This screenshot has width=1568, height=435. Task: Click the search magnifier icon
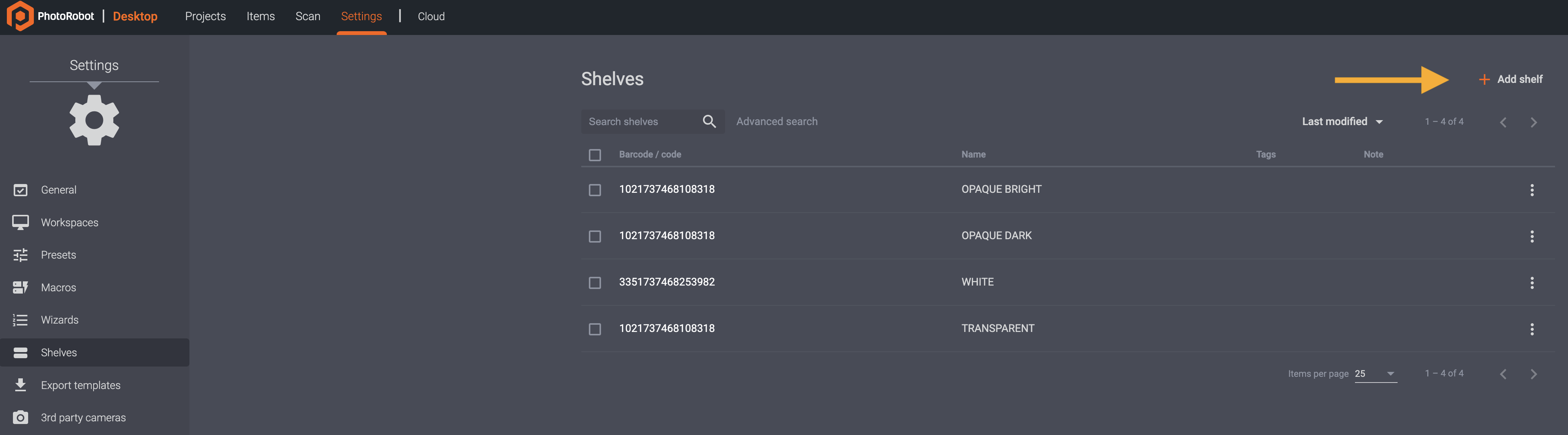[709, 122]
